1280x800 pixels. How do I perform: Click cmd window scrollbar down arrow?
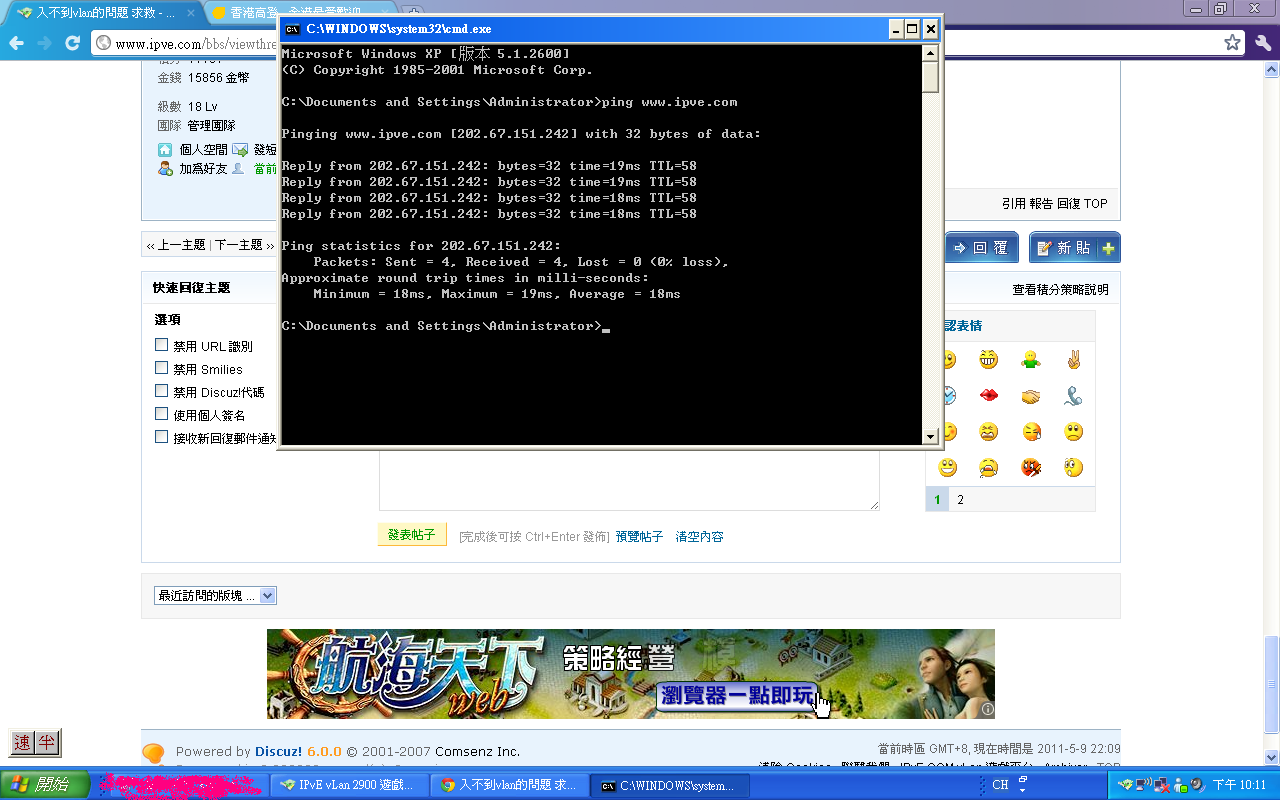930,436
